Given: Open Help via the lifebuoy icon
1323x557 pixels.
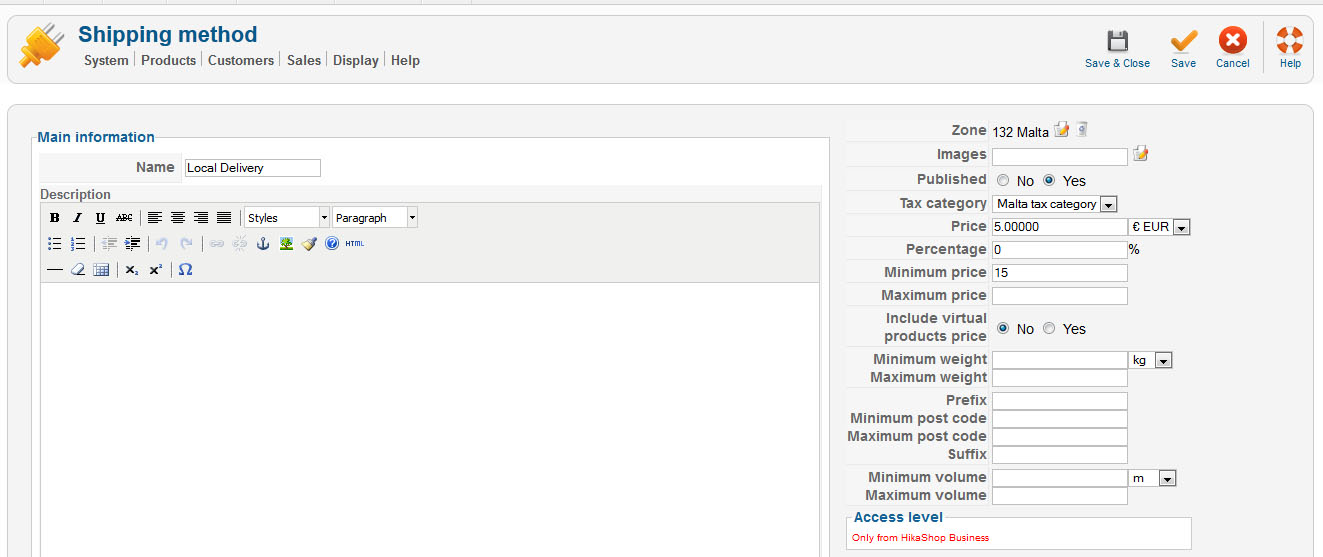Looking at the screenshot, I should [1290, 41].
